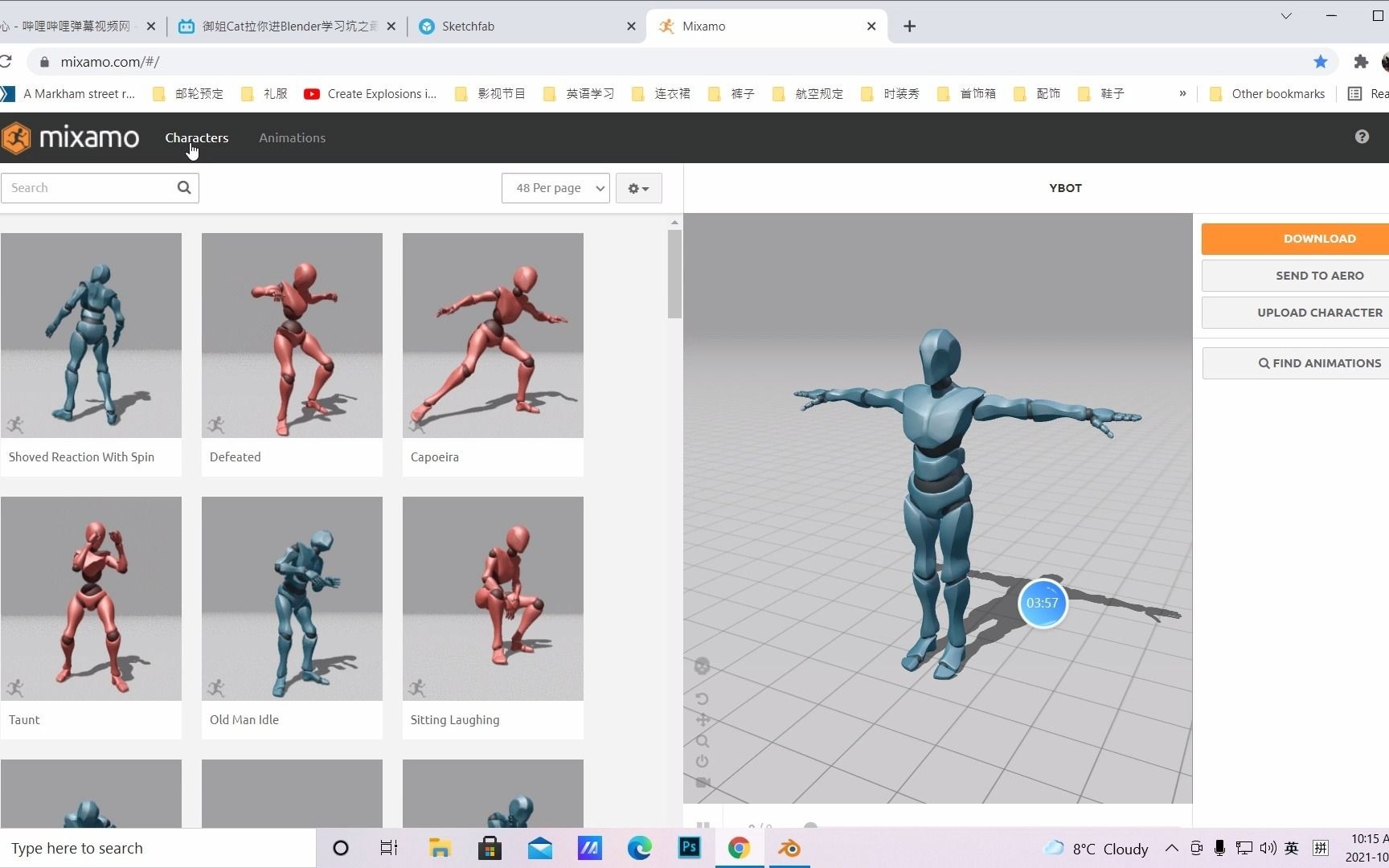The image size is (1389, 868).
Task: Open the help question-mark icon
Action: (x=1362, y=137)
